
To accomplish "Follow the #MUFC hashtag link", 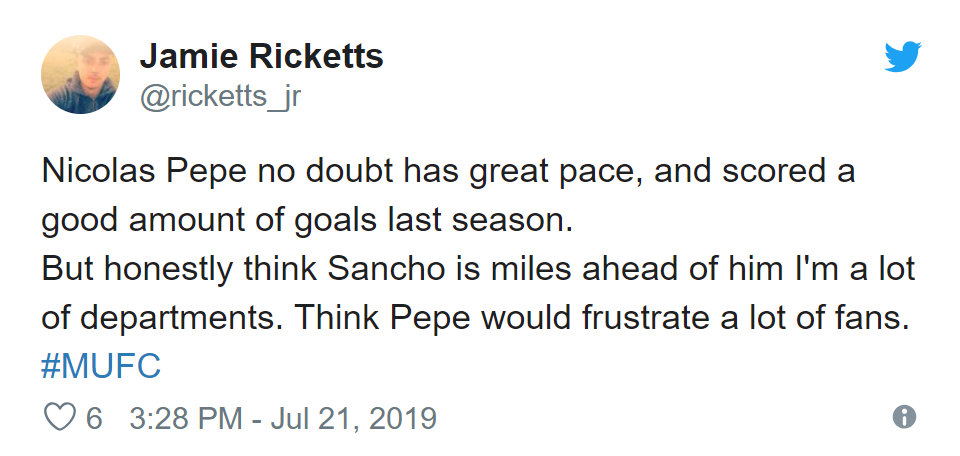I will pos(100,366).
